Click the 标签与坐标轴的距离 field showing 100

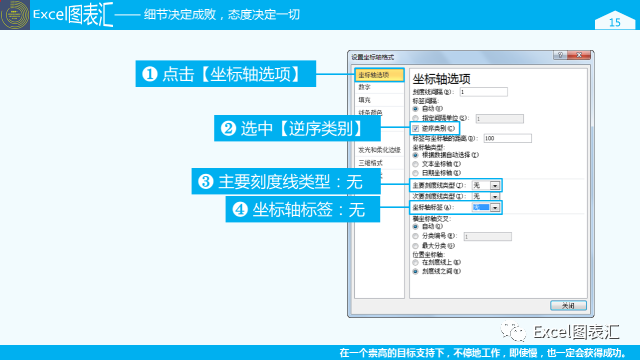click(507, 138)
